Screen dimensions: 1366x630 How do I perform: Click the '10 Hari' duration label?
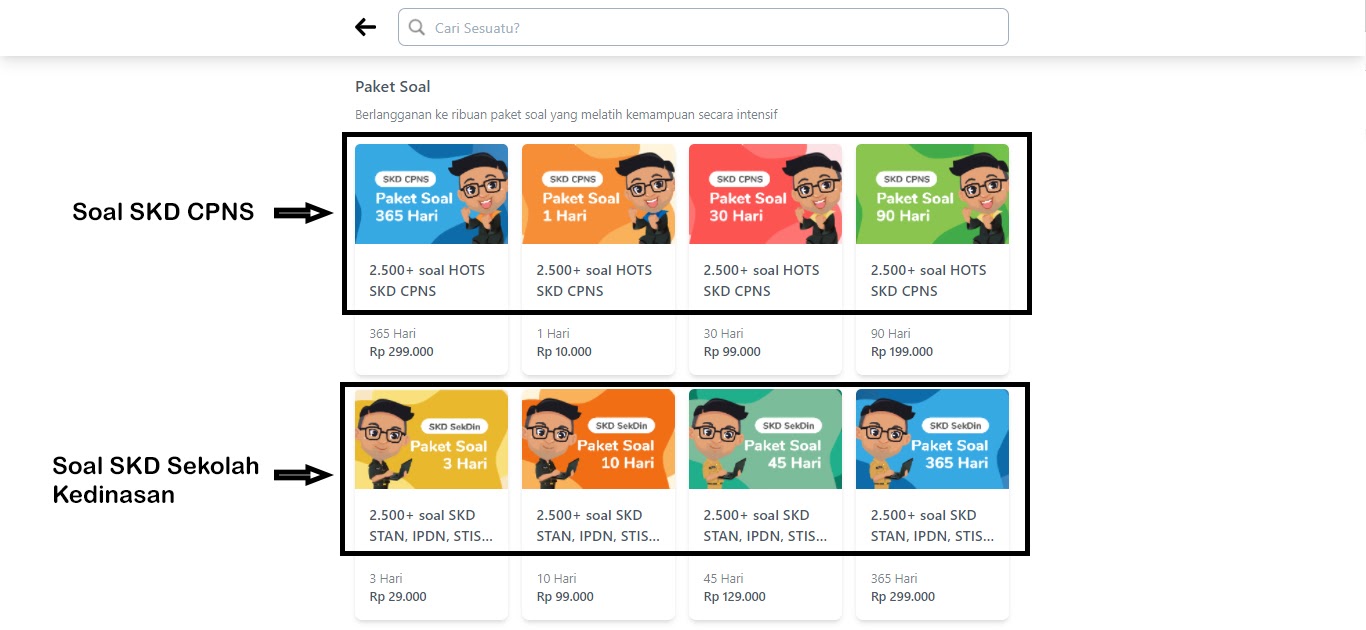[x=556, y=579]
